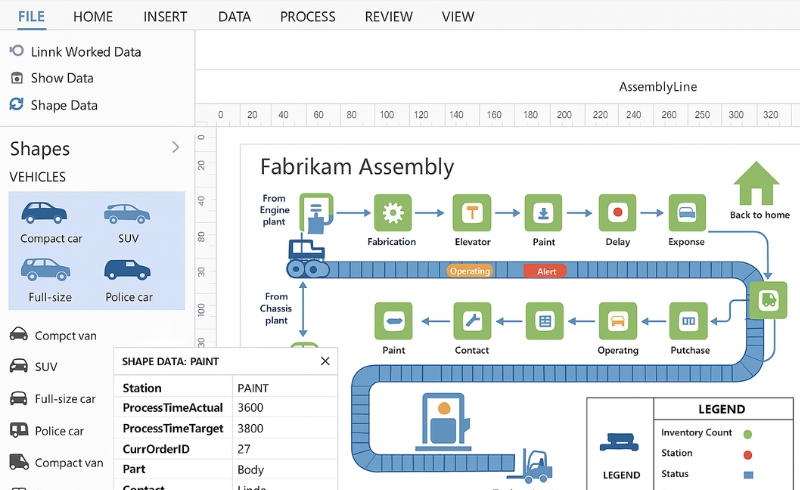Click the From Chassis plant label
Viewport: 800px width, 490px height.
(276, 308)
